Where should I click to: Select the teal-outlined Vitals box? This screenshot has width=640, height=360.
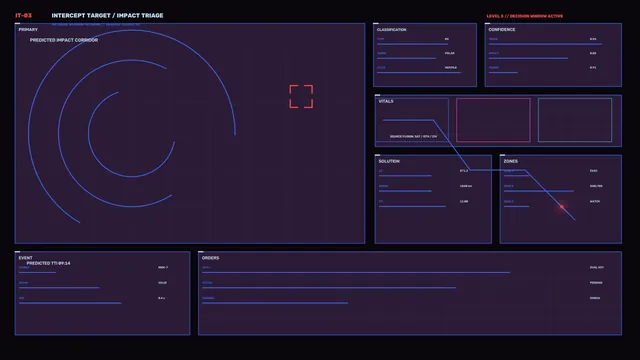(575, 120)
